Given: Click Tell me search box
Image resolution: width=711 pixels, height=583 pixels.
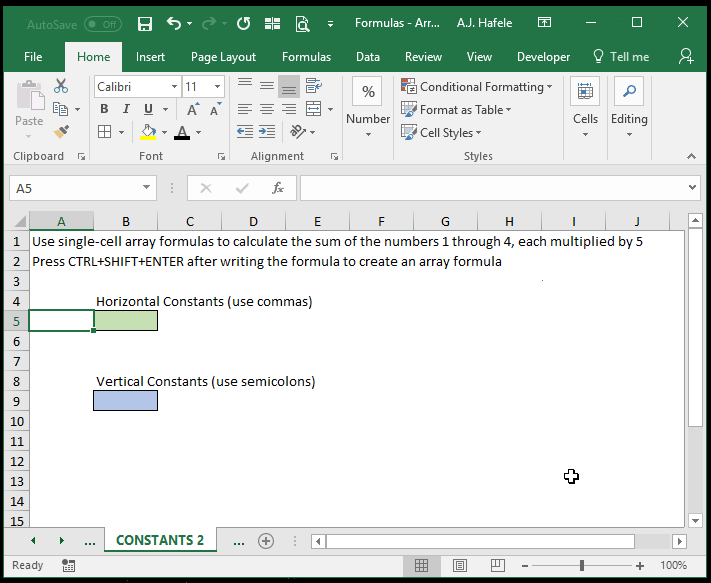Looking at the screenshot, I should tap(621, 57).
